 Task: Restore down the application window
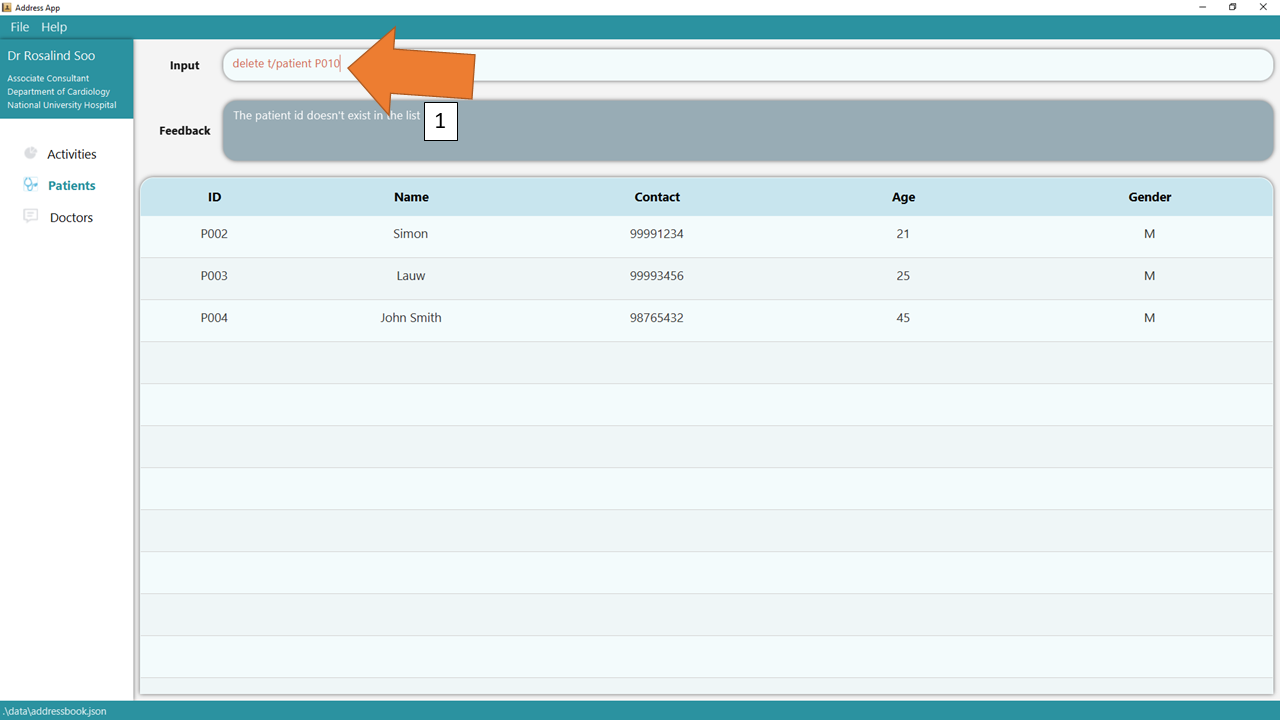pyautogui.click(x=1232, y=7)
